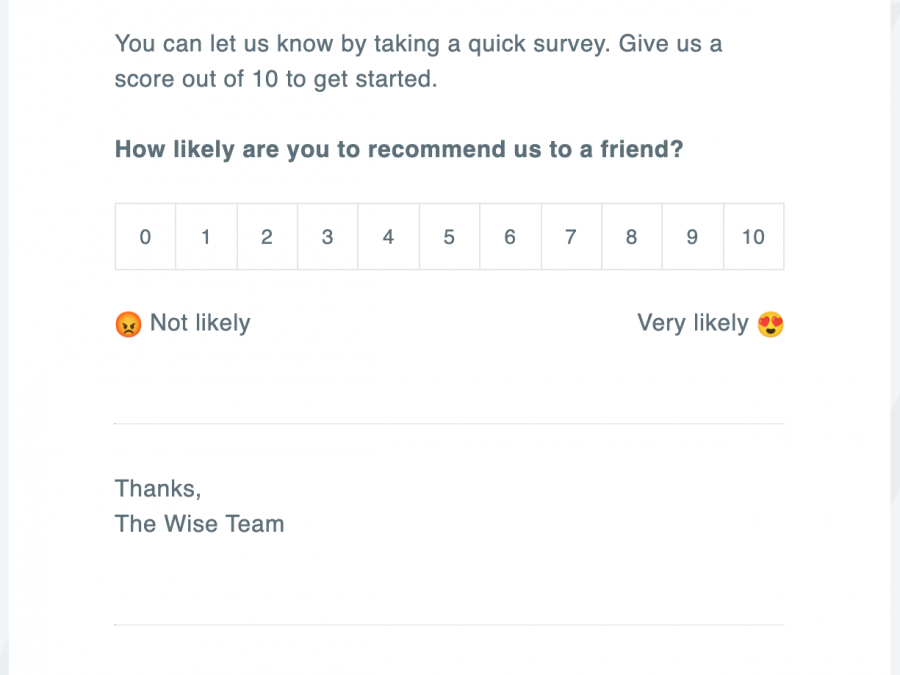Select the top score 10
The height and width of the screenshot is (675, 900).
(753, 237)
